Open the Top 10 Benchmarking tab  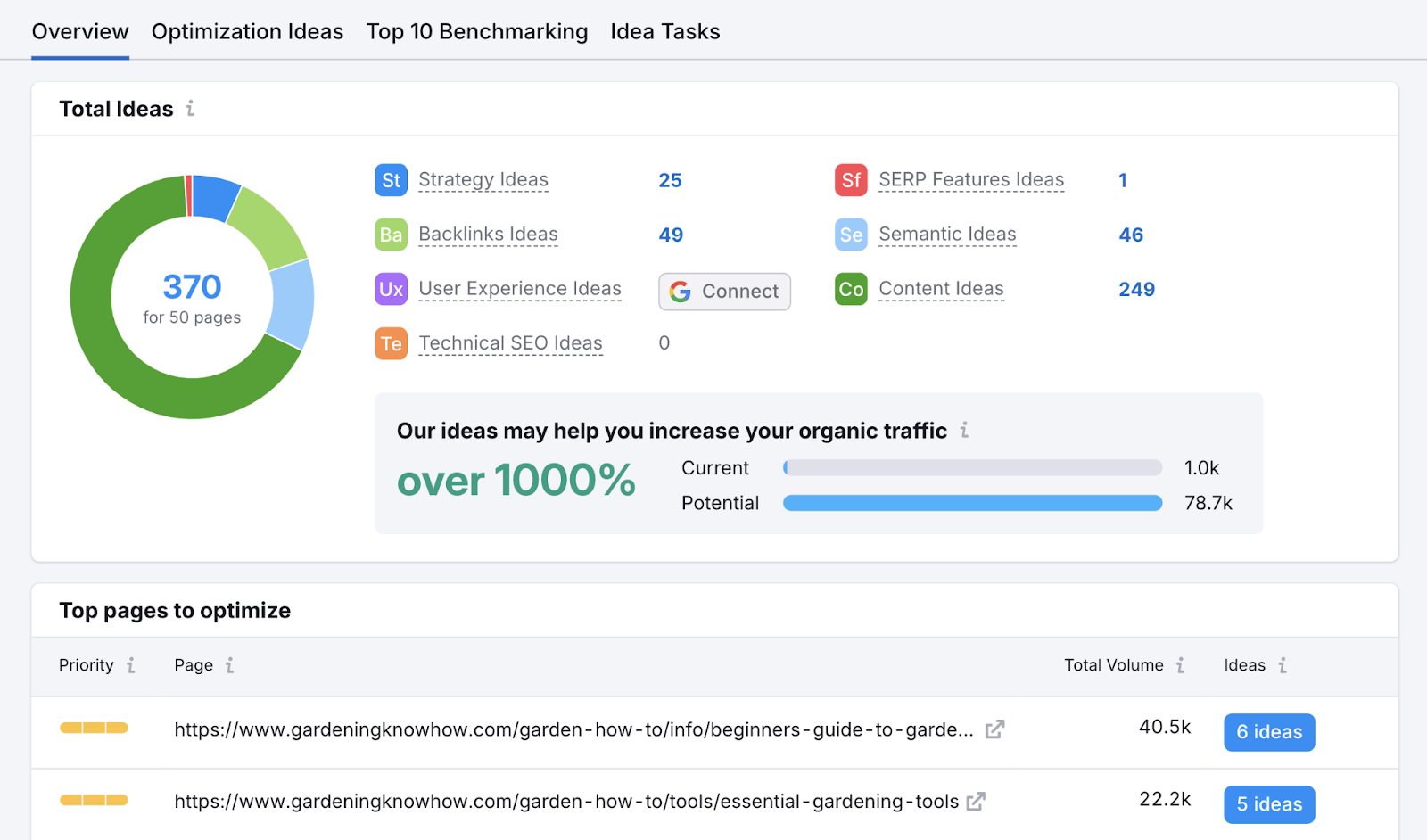pyautogui.click(x=477, y=31)
